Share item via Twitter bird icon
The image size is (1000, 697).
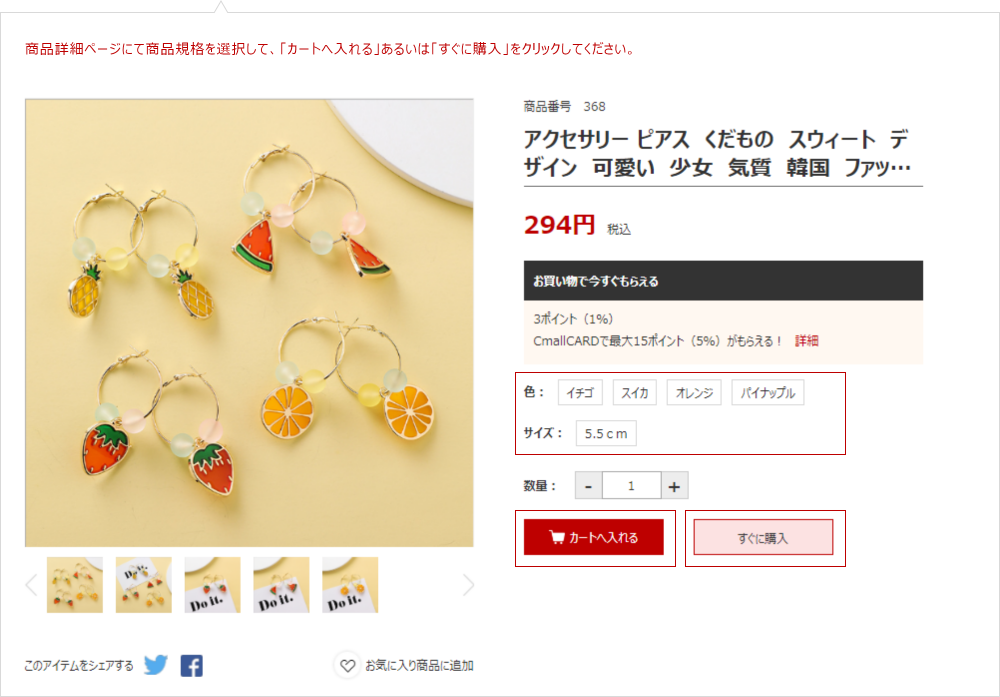coord(156,665)
